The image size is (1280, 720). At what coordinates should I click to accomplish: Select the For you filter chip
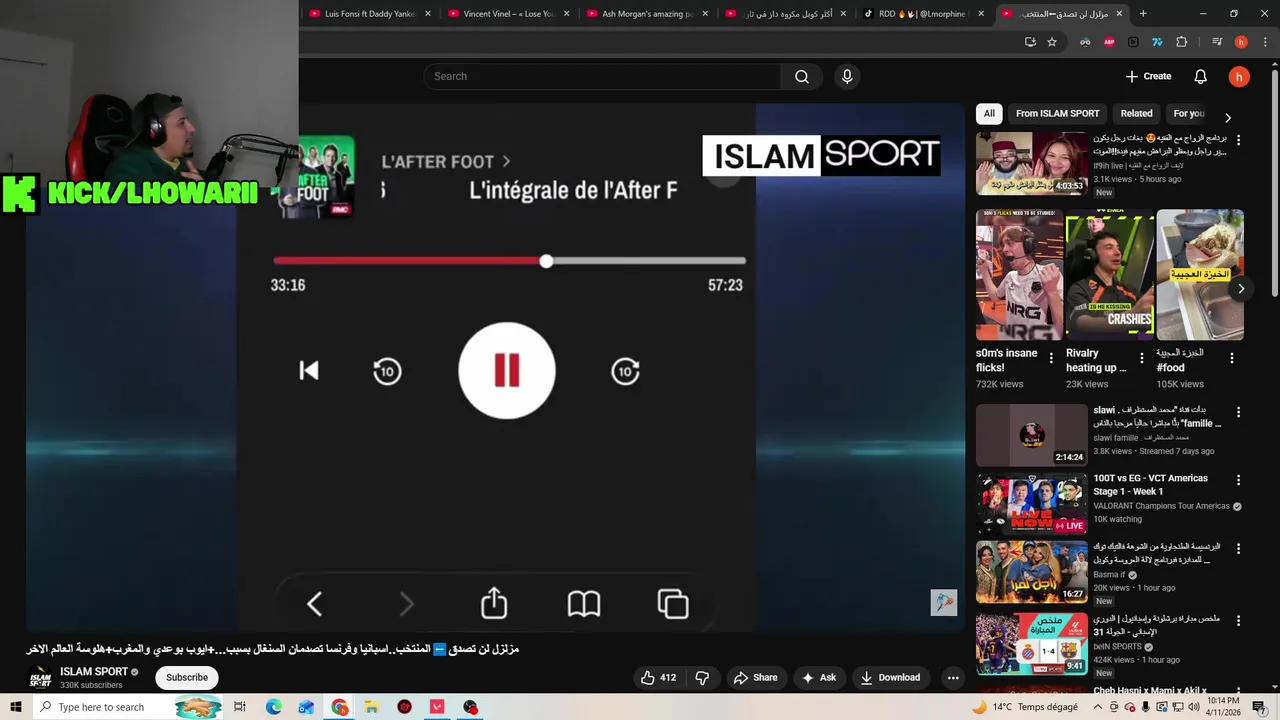point(1189,114)
